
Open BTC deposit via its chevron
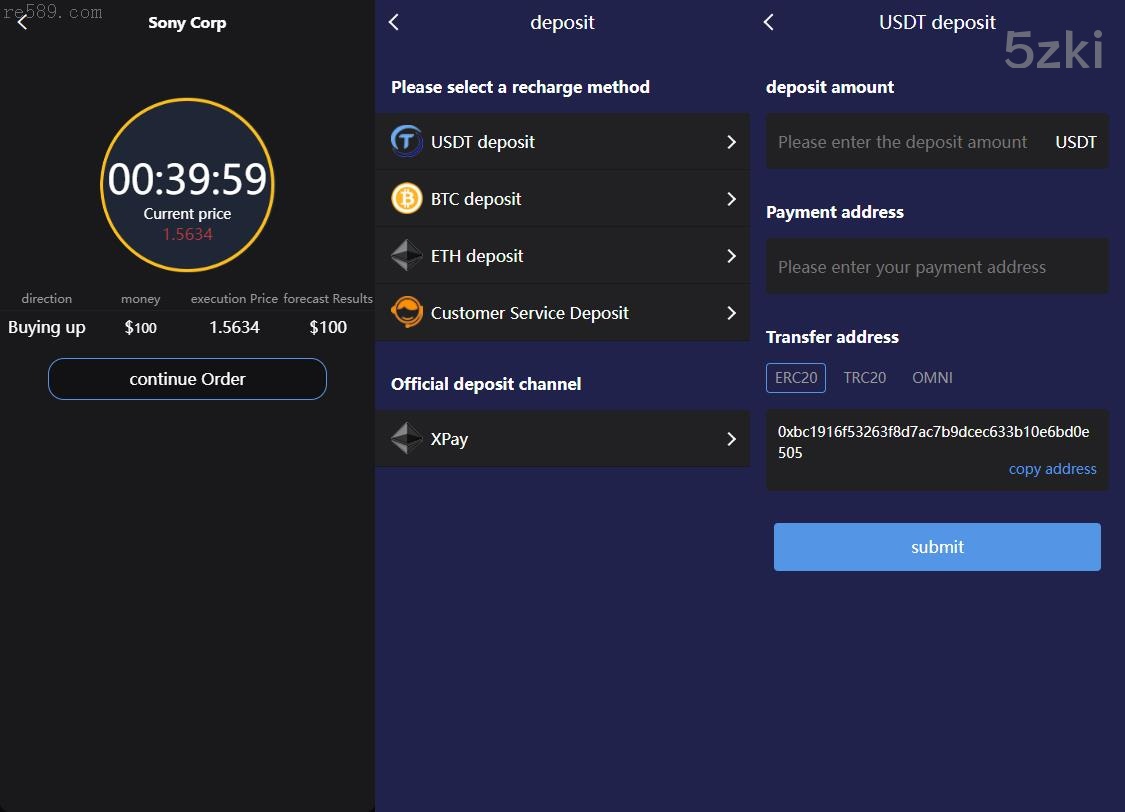tap(731, 199)
